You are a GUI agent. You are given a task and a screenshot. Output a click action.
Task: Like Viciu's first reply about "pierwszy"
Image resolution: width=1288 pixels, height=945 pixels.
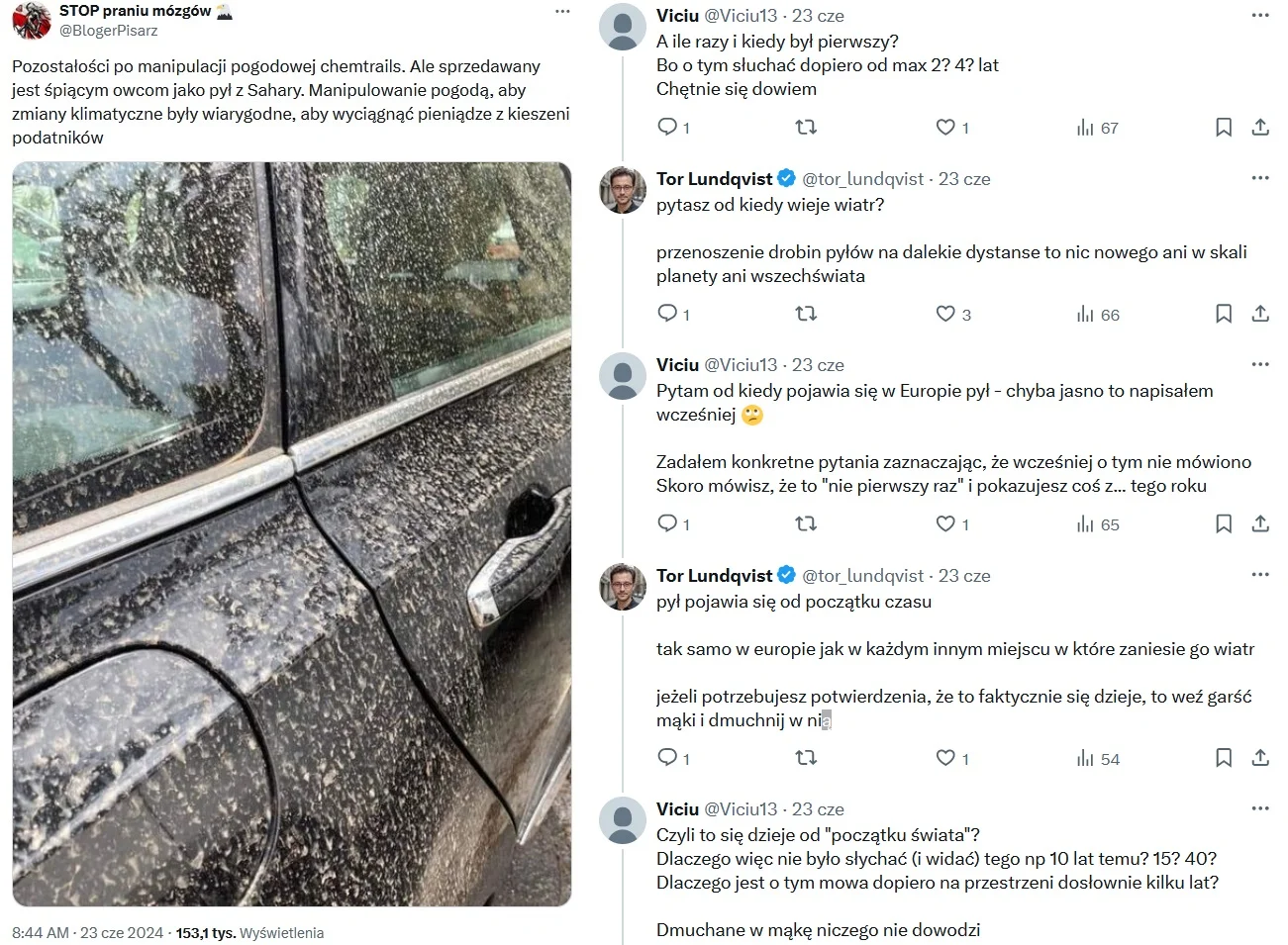[x=946, y=128]
